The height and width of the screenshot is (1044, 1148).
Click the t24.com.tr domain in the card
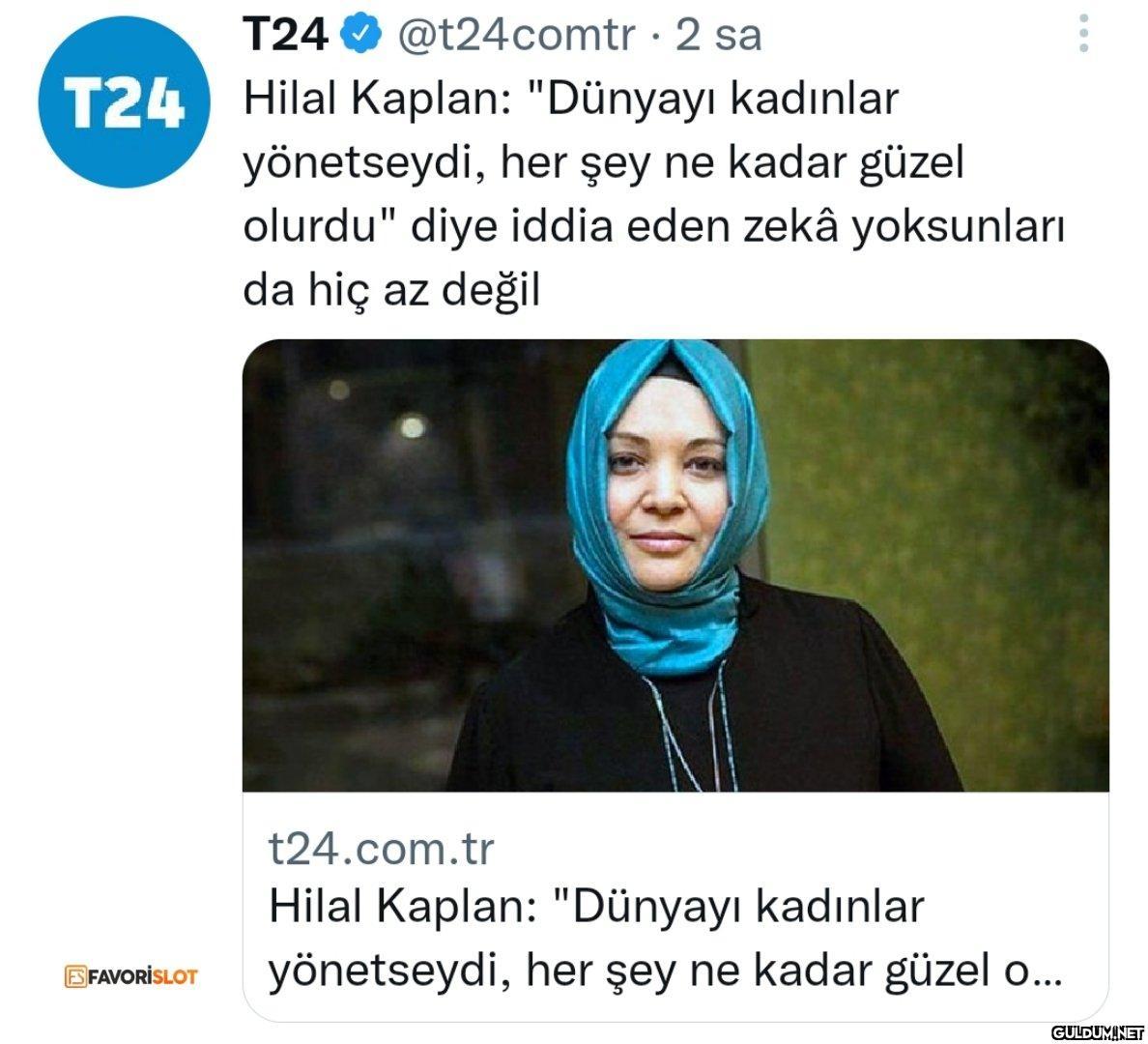382,849
